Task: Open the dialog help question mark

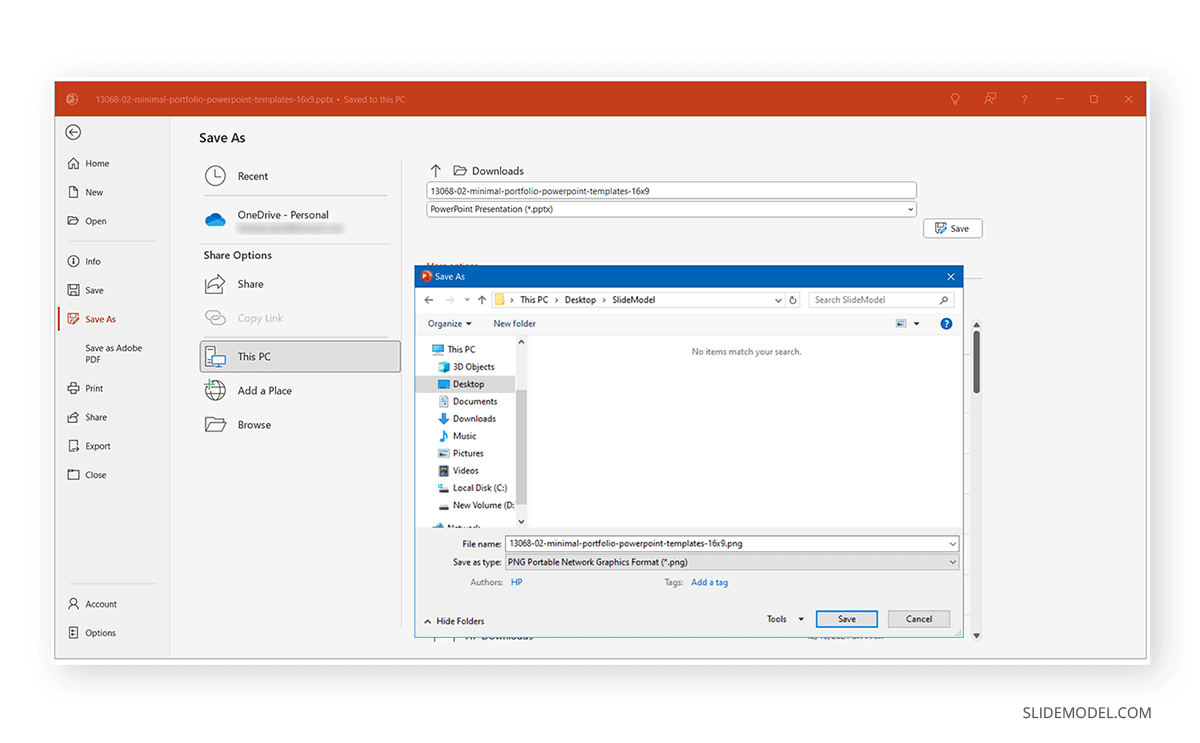Action: [x=946, y=323]
